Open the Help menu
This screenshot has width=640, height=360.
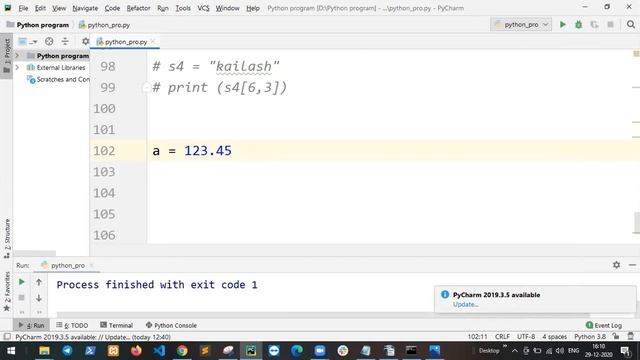[253, 8]
